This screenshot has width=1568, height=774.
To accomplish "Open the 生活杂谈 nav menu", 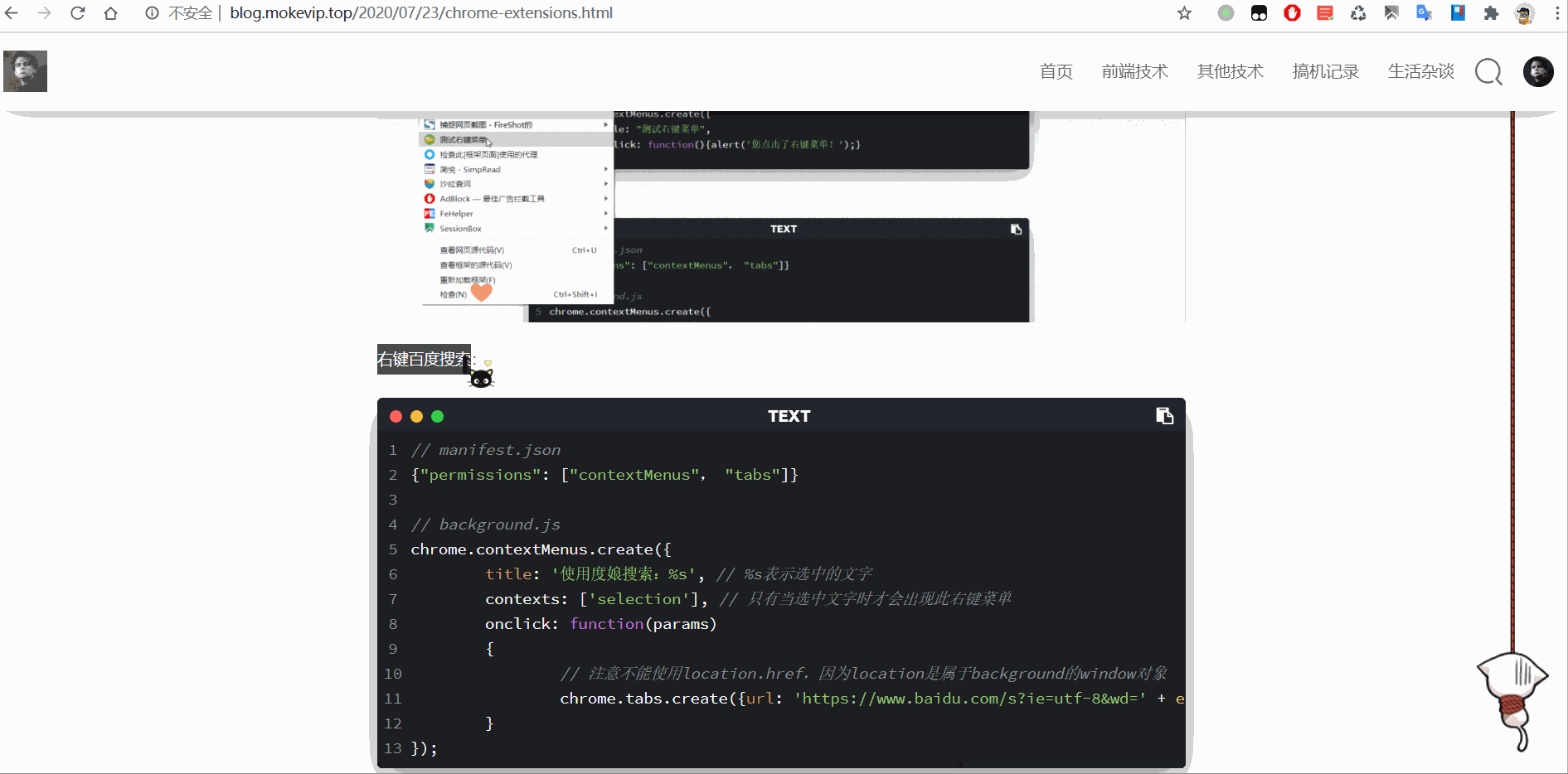I will click(1420, 71).
